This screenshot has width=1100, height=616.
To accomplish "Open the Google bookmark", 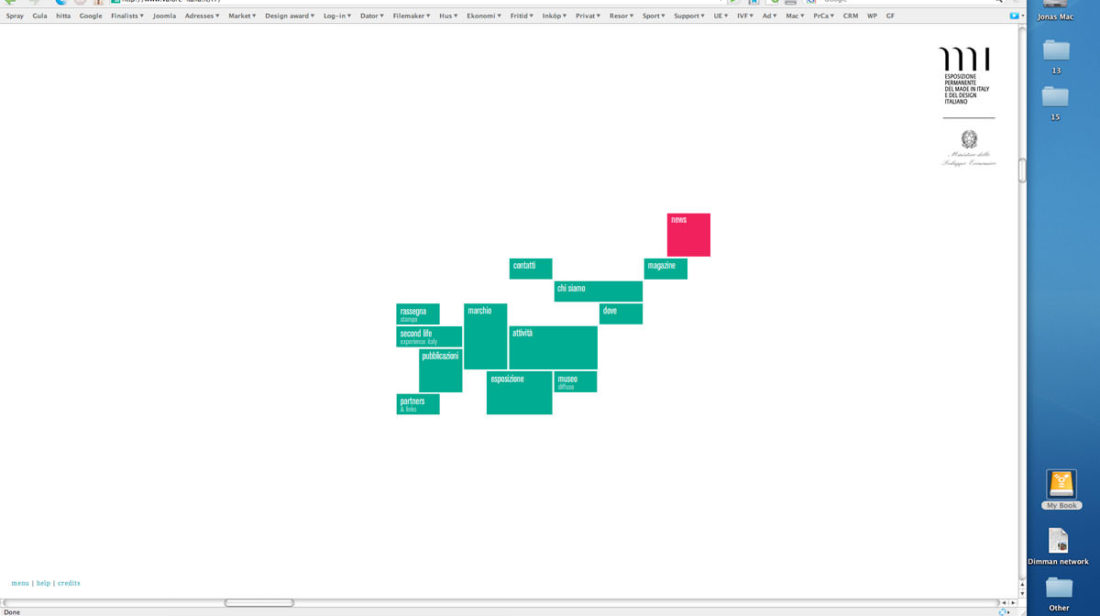I will pyautogui.click(x=90, y=15).
